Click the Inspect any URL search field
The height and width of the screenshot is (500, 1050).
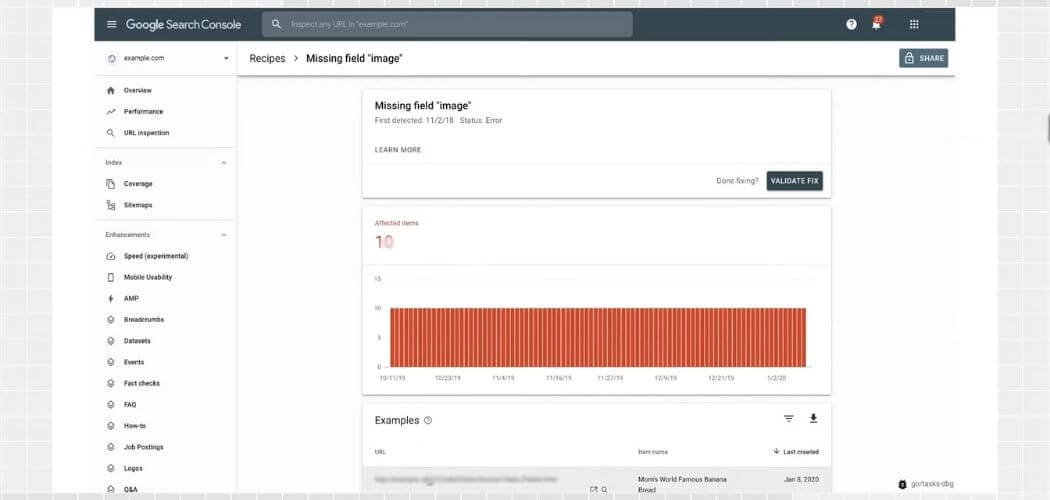pyautogui.click(x=447, y=24)
